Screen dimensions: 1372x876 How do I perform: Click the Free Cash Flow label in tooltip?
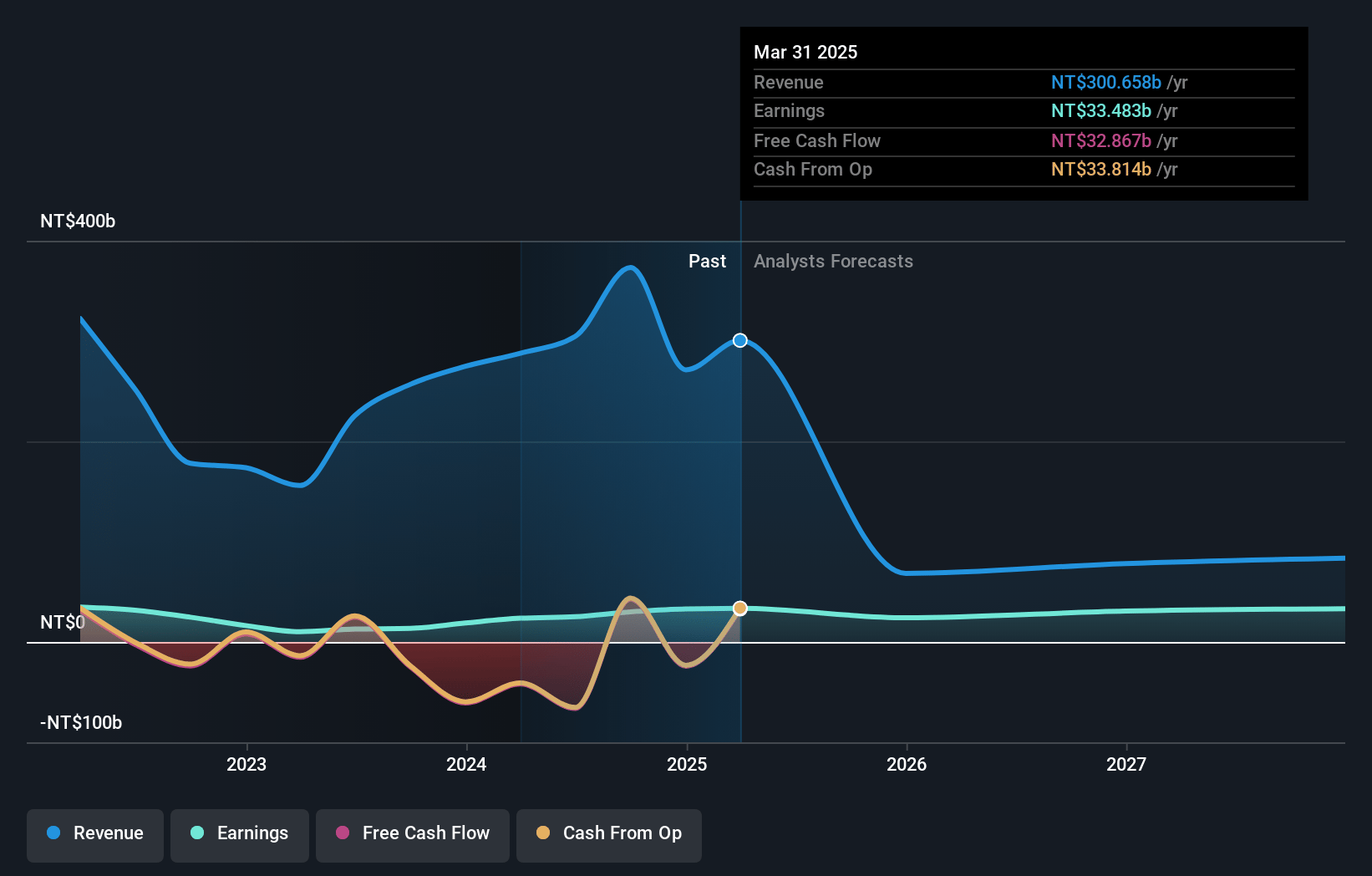point(817,141)
